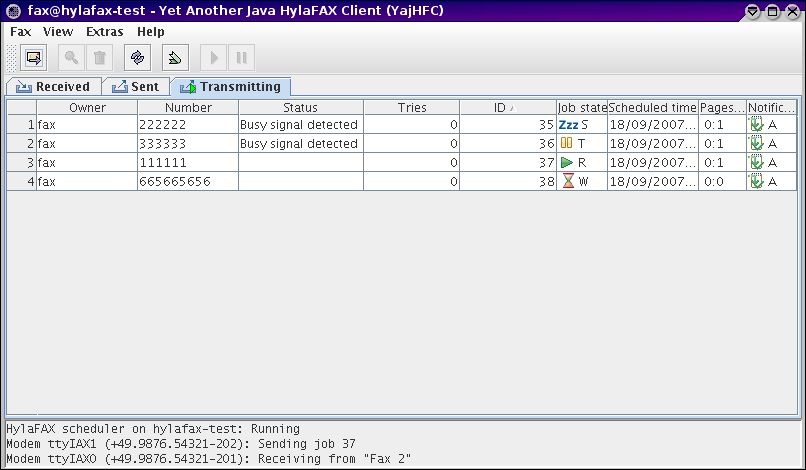This screenshot has height=470, width=806.
Task: Click the green running icon for job 37
Action: tap(566, 162)
